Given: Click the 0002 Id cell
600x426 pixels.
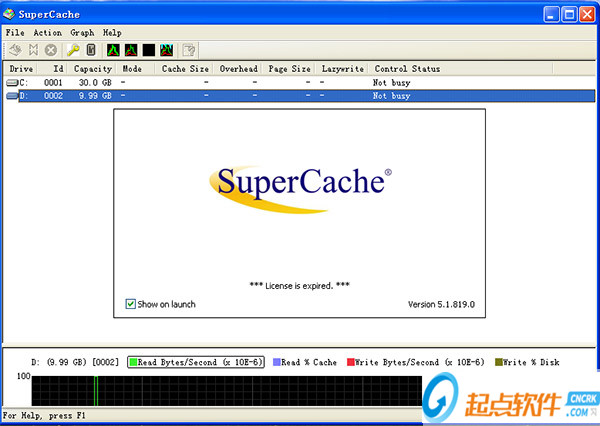Looking at the screenshot, I should (53, 96).
